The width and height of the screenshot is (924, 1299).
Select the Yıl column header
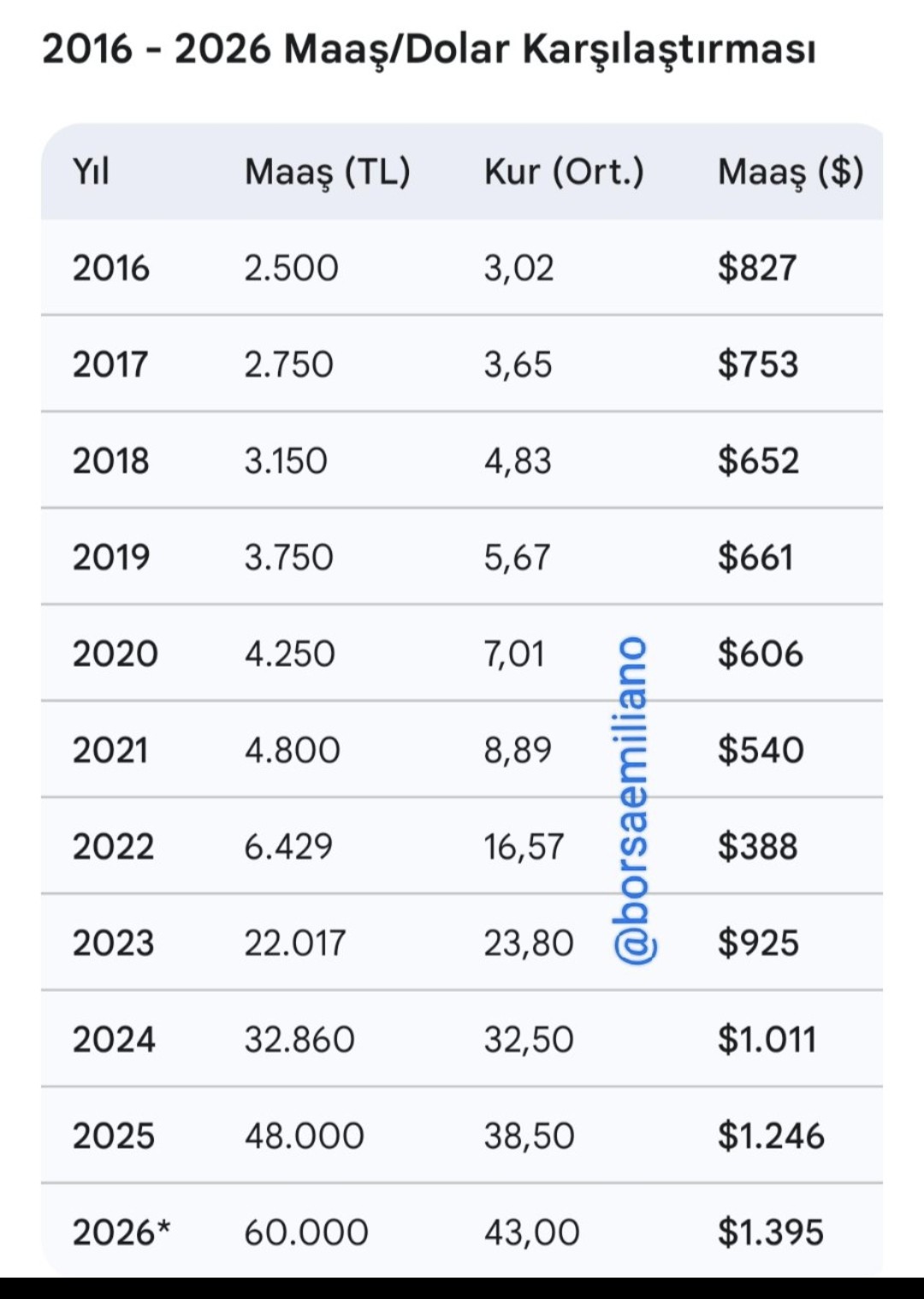tap(91, 172)
